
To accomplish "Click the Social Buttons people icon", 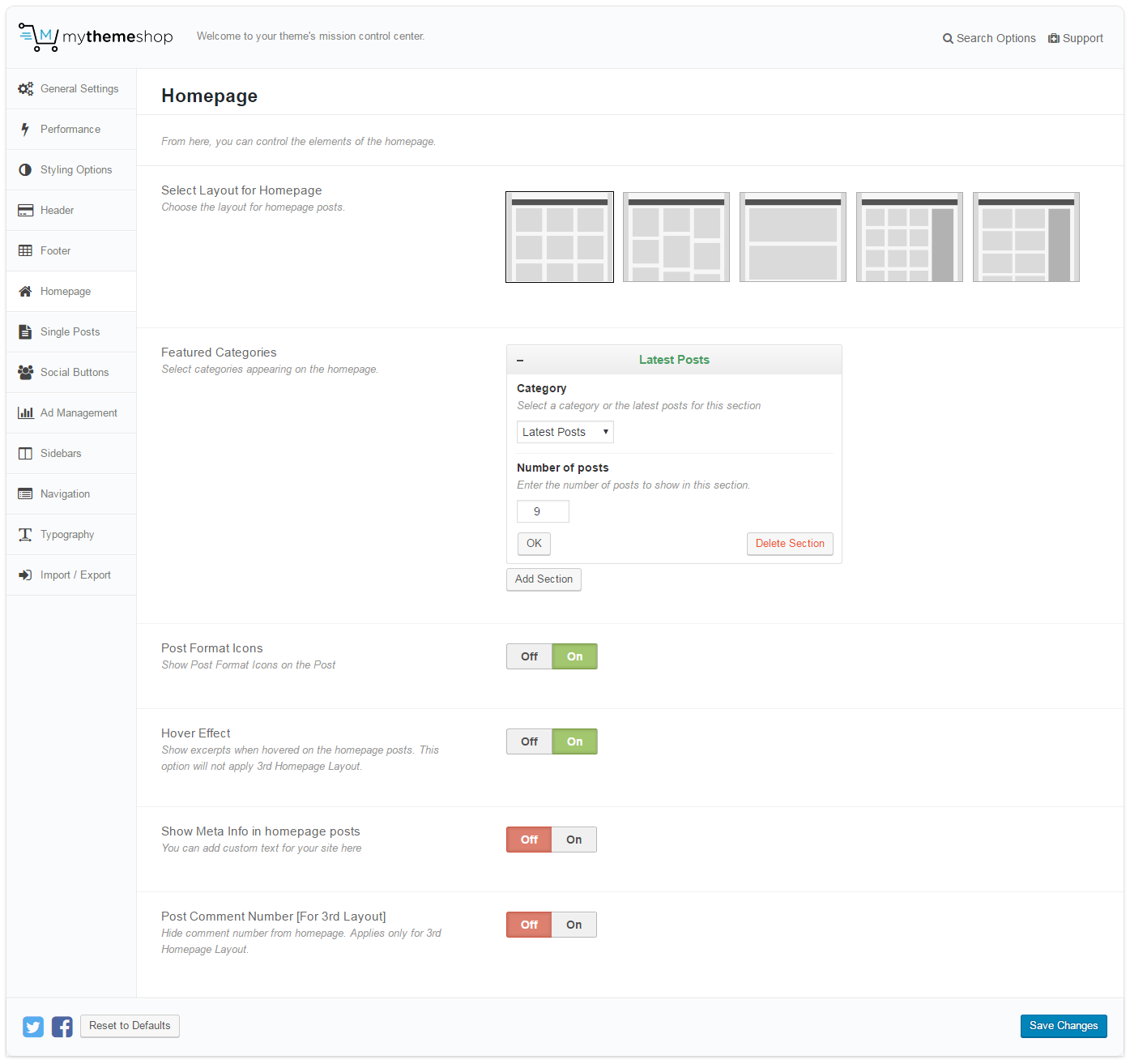I will pos(25,373).
